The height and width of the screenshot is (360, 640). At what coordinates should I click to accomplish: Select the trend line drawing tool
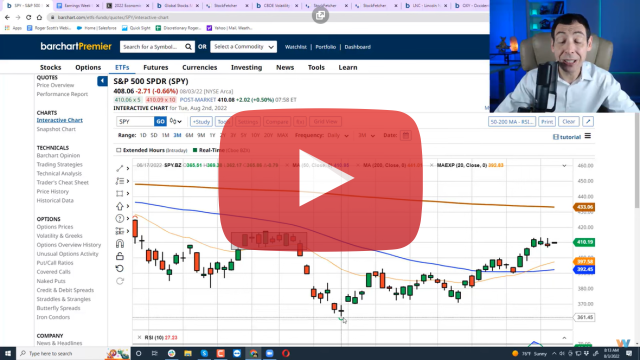pyautogui.click(x=120, y=168)
